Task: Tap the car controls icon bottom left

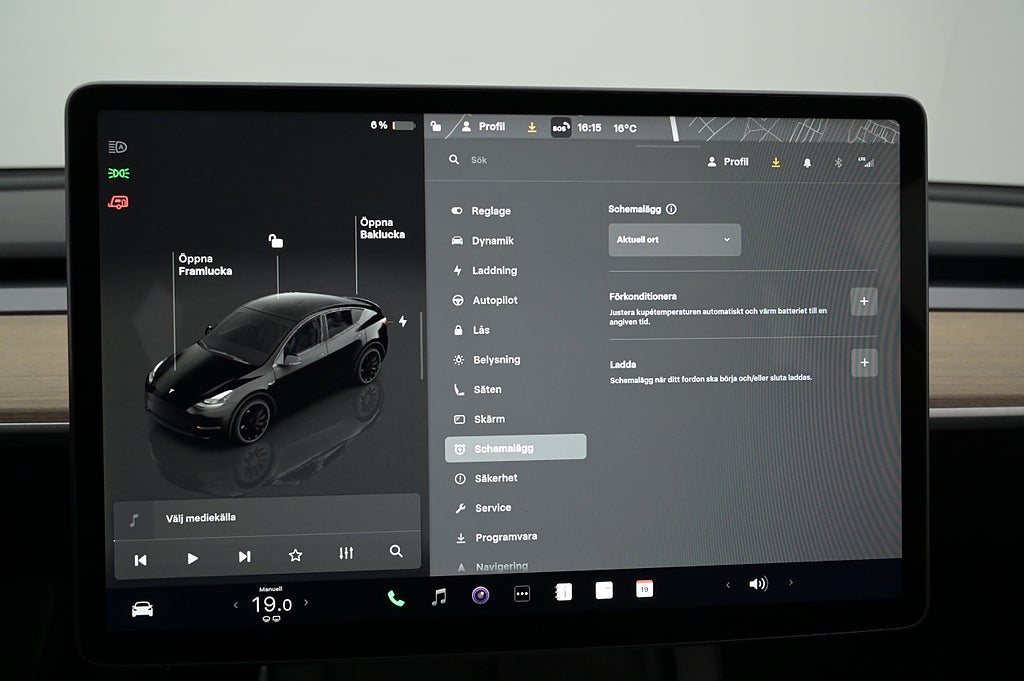Action: 142,608
